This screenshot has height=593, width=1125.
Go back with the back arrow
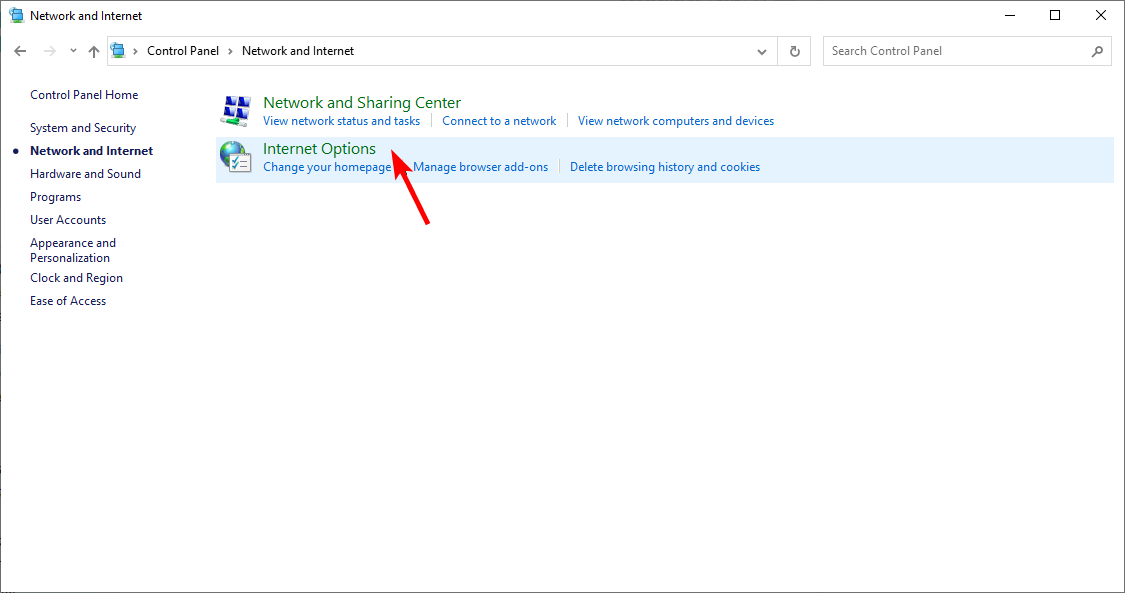pyautogui.click(x=20, y=51)
